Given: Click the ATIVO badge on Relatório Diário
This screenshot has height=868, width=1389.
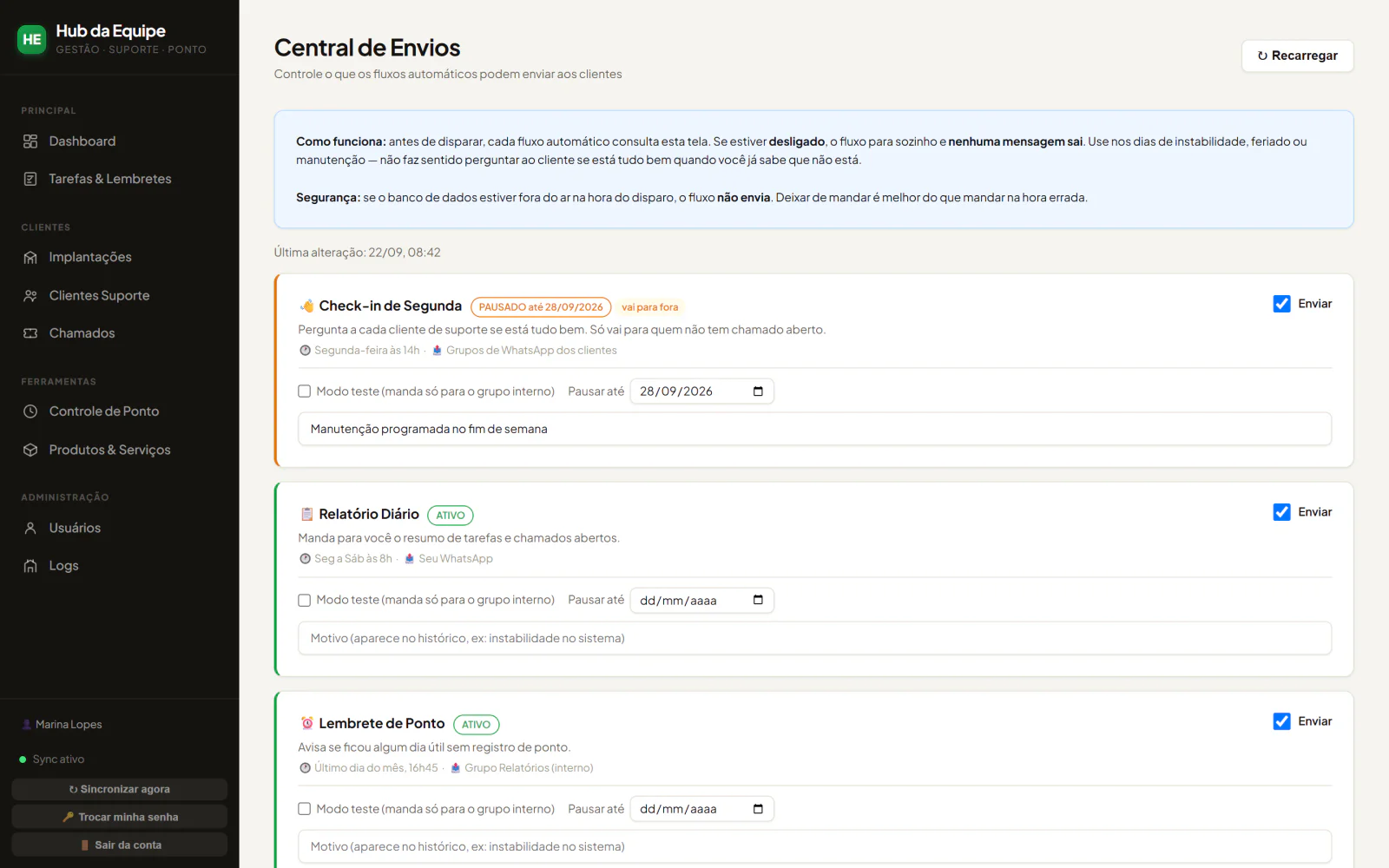Looking at the screenshot, I should coord(451,516).
